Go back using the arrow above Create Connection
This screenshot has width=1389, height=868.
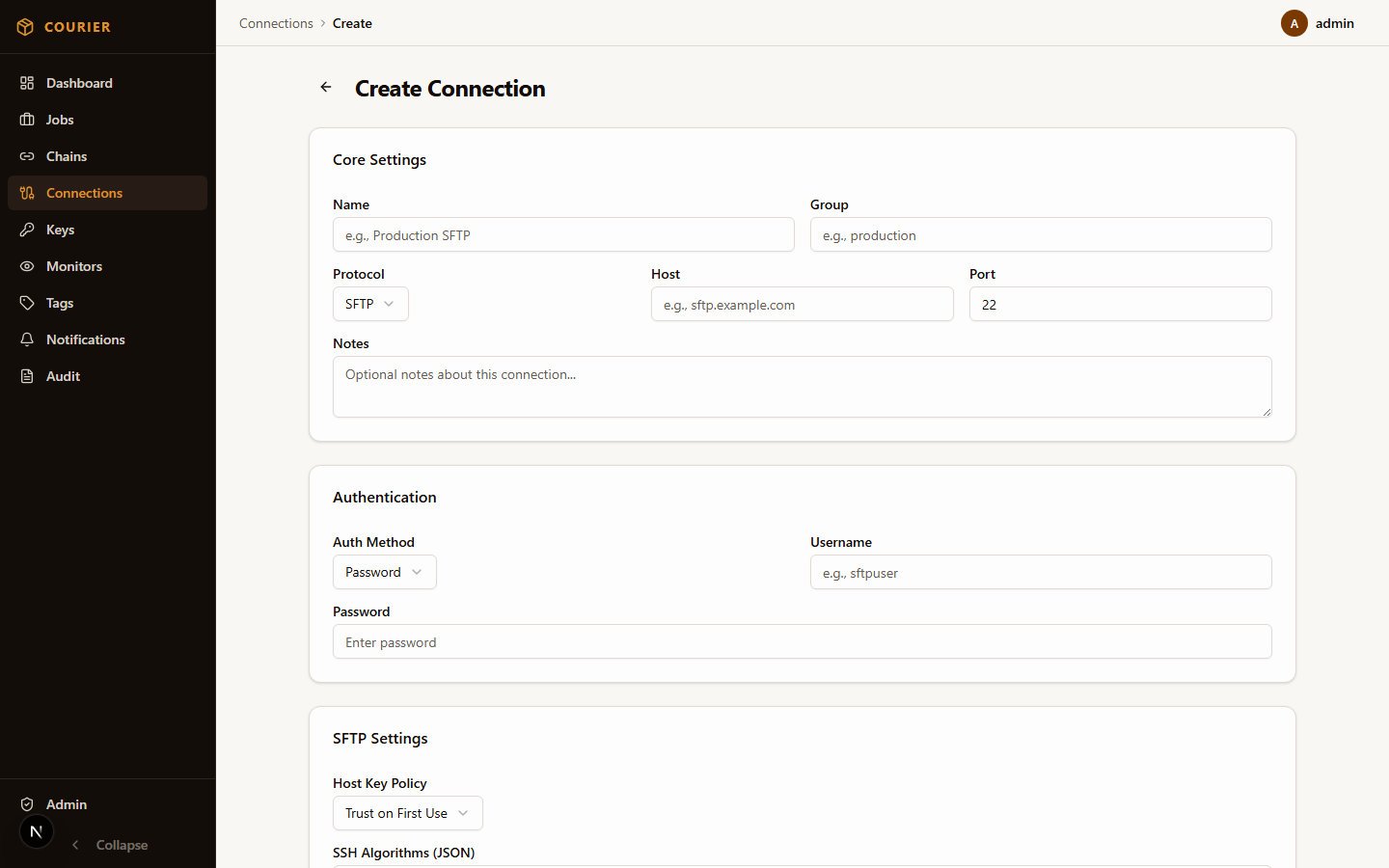pos(325,87)
